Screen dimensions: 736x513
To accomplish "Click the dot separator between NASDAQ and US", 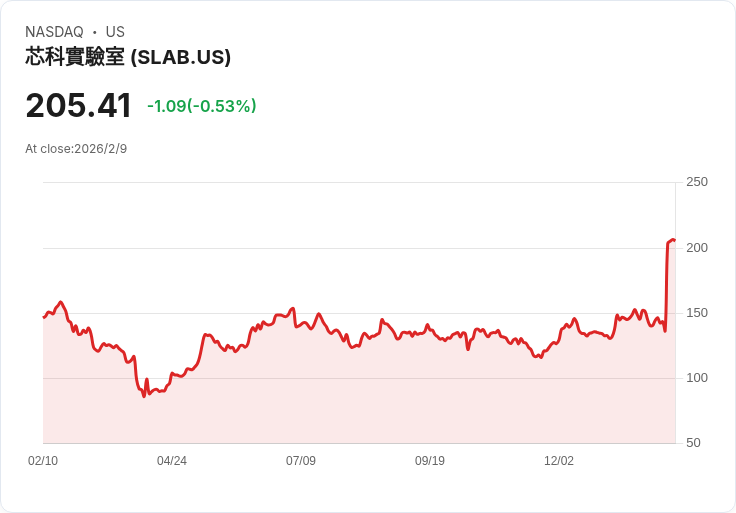I will (x=95, y=32).
